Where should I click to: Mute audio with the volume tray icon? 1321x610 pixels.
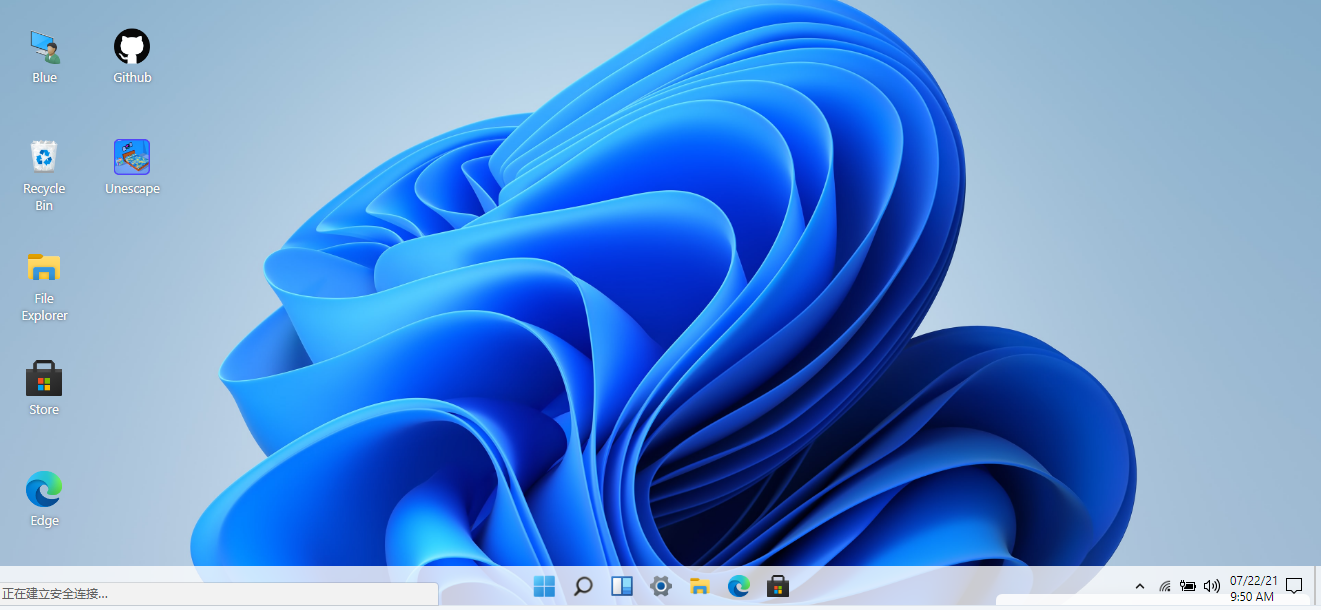coord(1212,586)
